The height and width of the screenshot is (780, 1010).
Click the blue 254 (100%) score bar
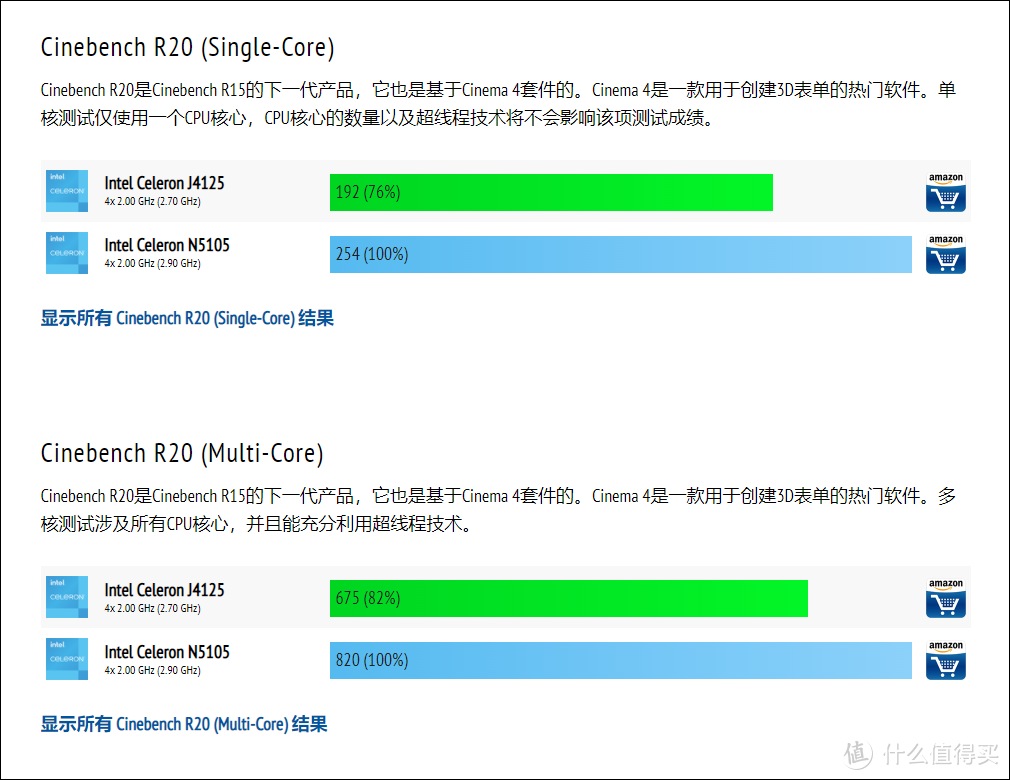(620, 254)
